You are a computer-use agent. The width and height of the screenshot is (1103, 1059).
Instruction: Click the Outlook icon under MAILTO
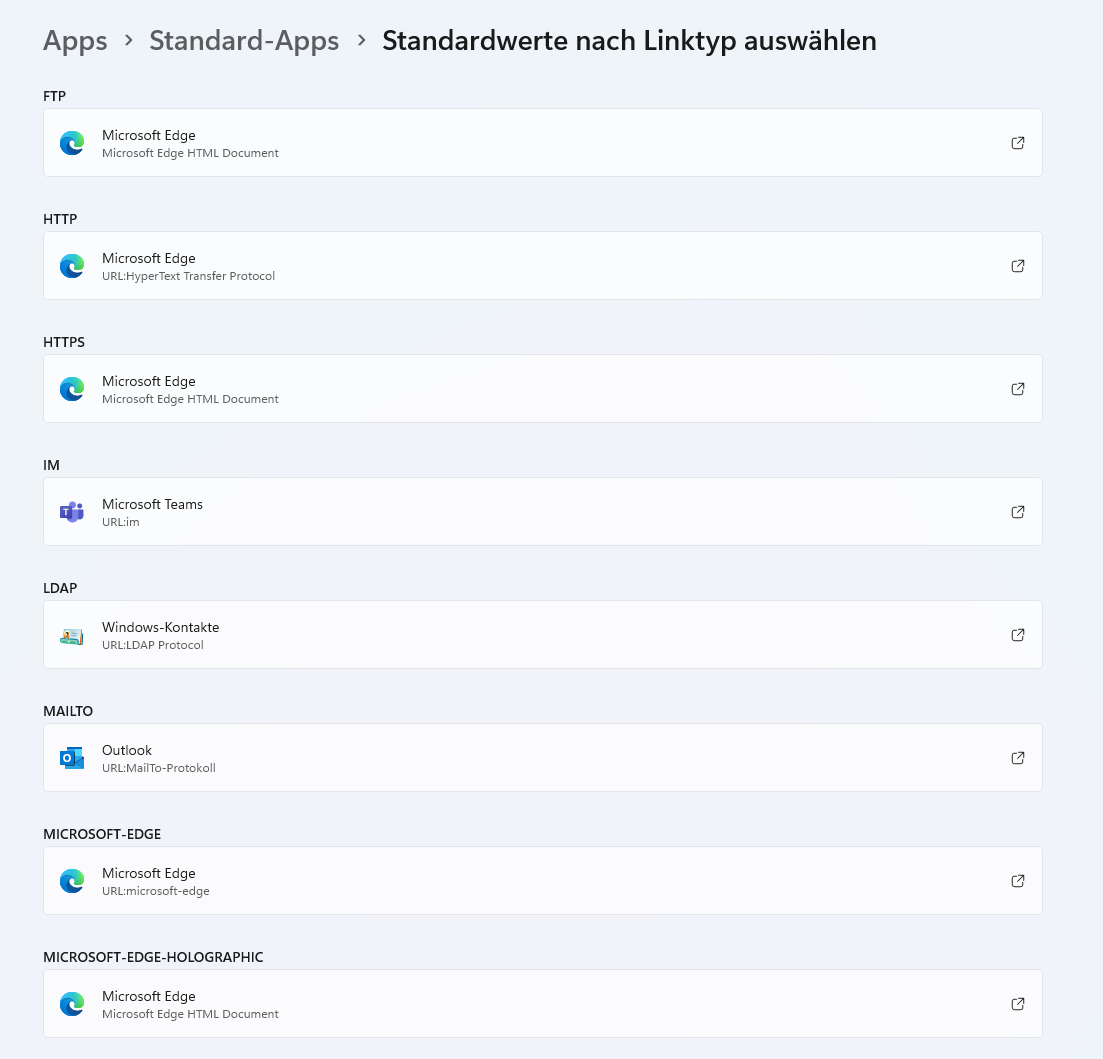point(72,758)
